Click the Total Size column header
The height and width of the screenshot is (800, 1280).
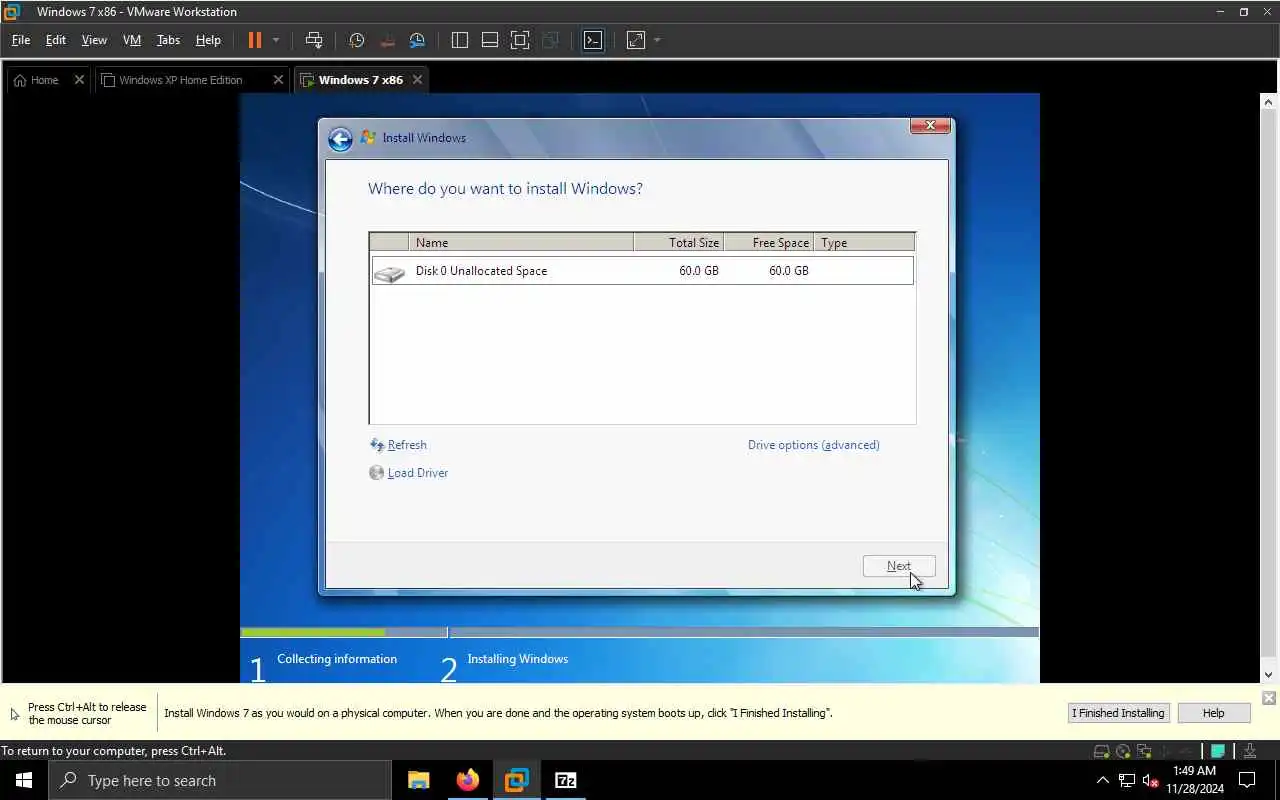pyautogui.click(x=679, y=243)
